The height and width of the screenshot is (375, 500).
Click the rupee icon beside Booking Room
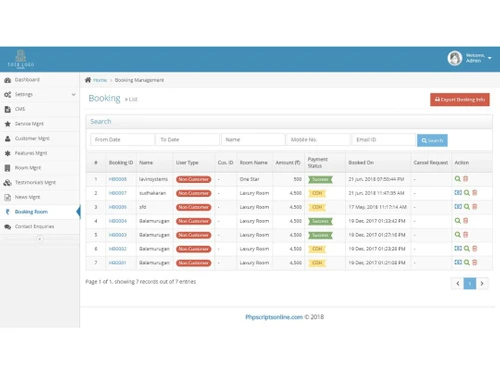[x=7, y=212]
